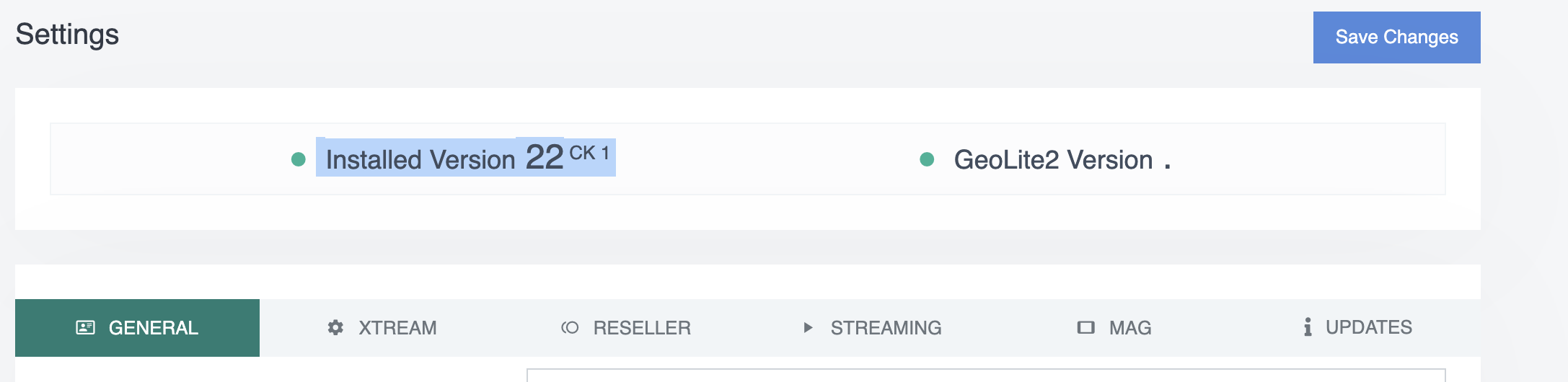Click the play triangle icon beside STREAMING

pyautogui.click(x=808, y=328)
